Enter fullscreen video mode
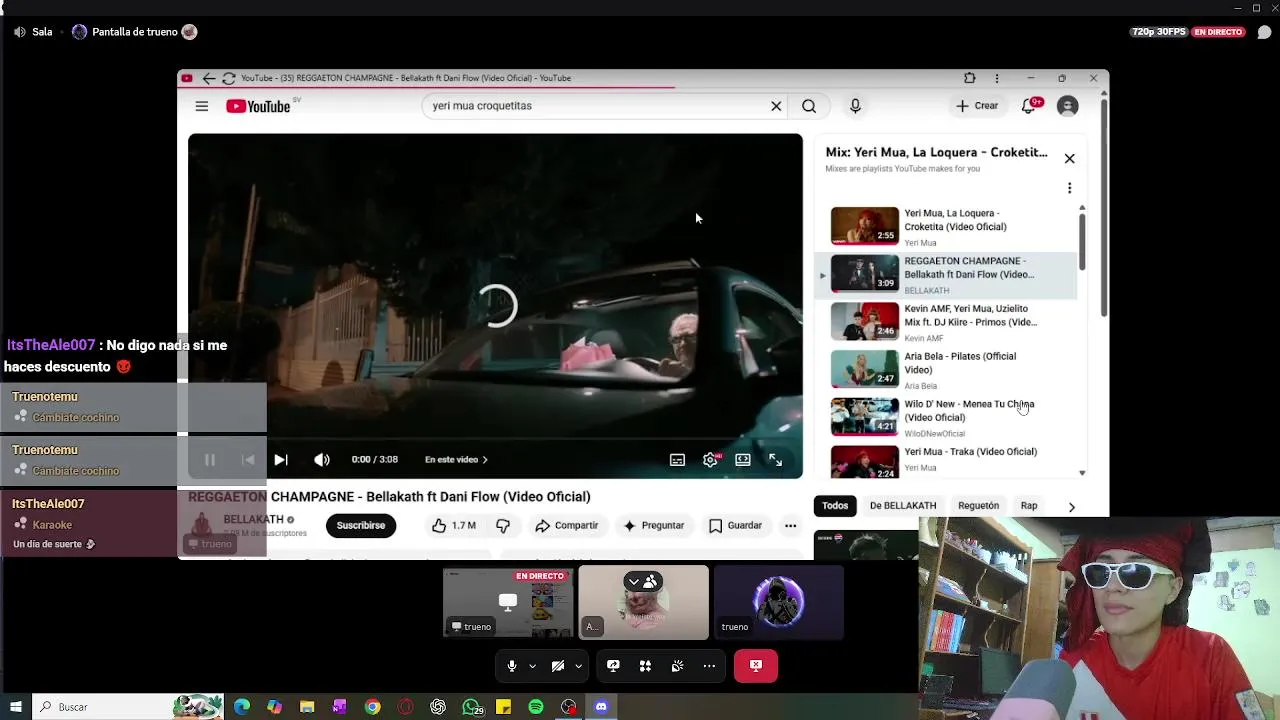 point(775,460)
